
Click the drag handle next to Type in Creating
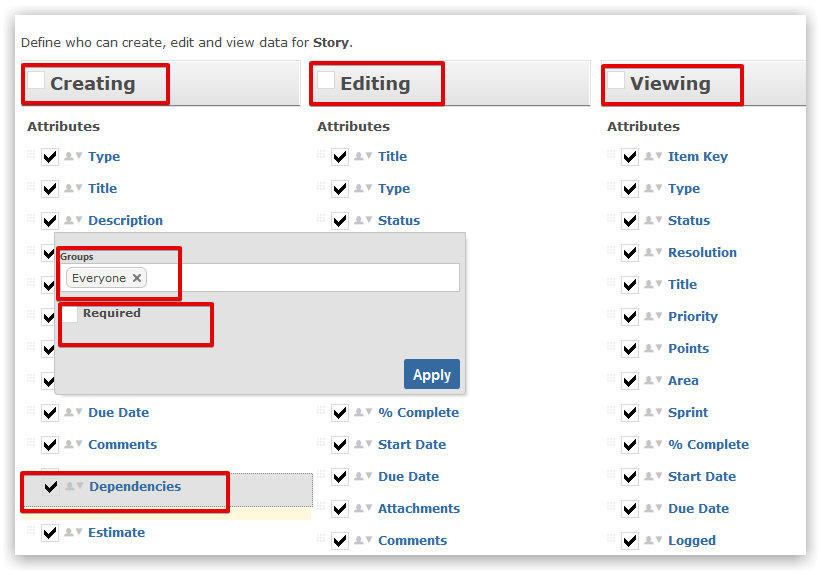[x=31, y=155]
